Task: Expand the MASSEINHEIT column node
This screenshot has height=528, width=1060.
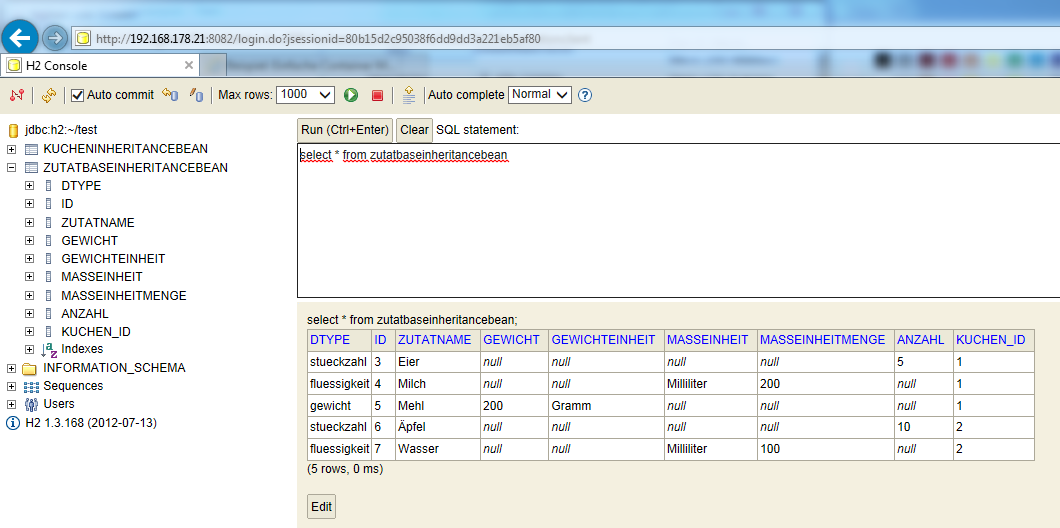Action: 30,277
